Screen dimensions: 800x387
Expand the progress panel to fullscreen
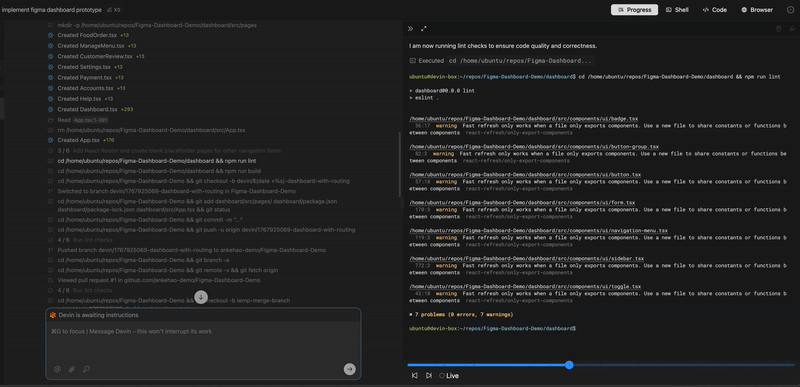[423, 29]
